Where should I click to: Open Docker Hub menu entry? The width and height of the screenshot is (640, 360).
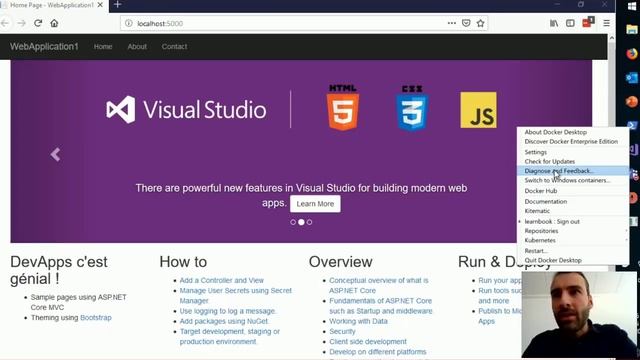(573, 191)
